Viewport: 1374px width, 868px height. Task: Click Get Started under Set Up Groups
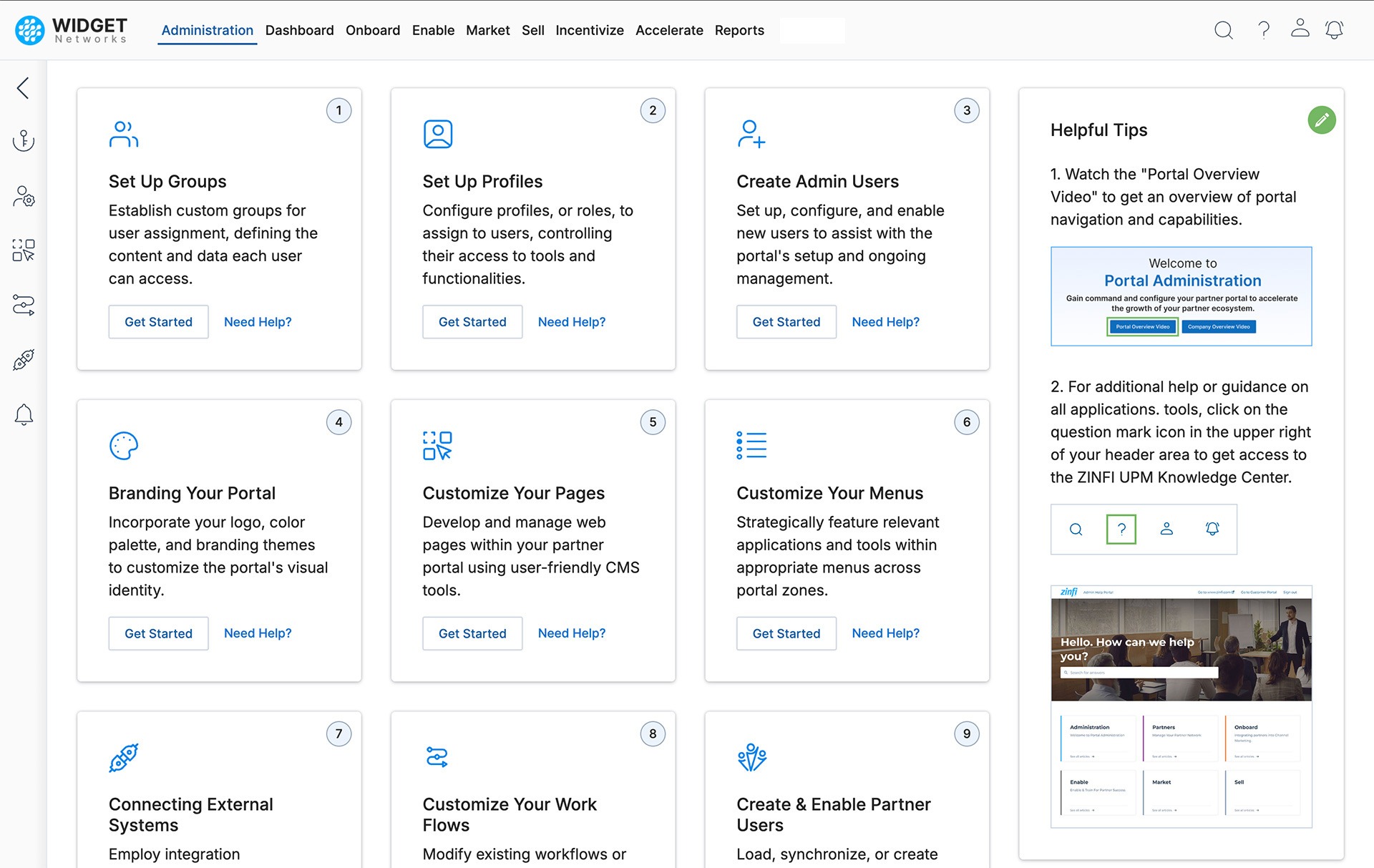(158, 322)
